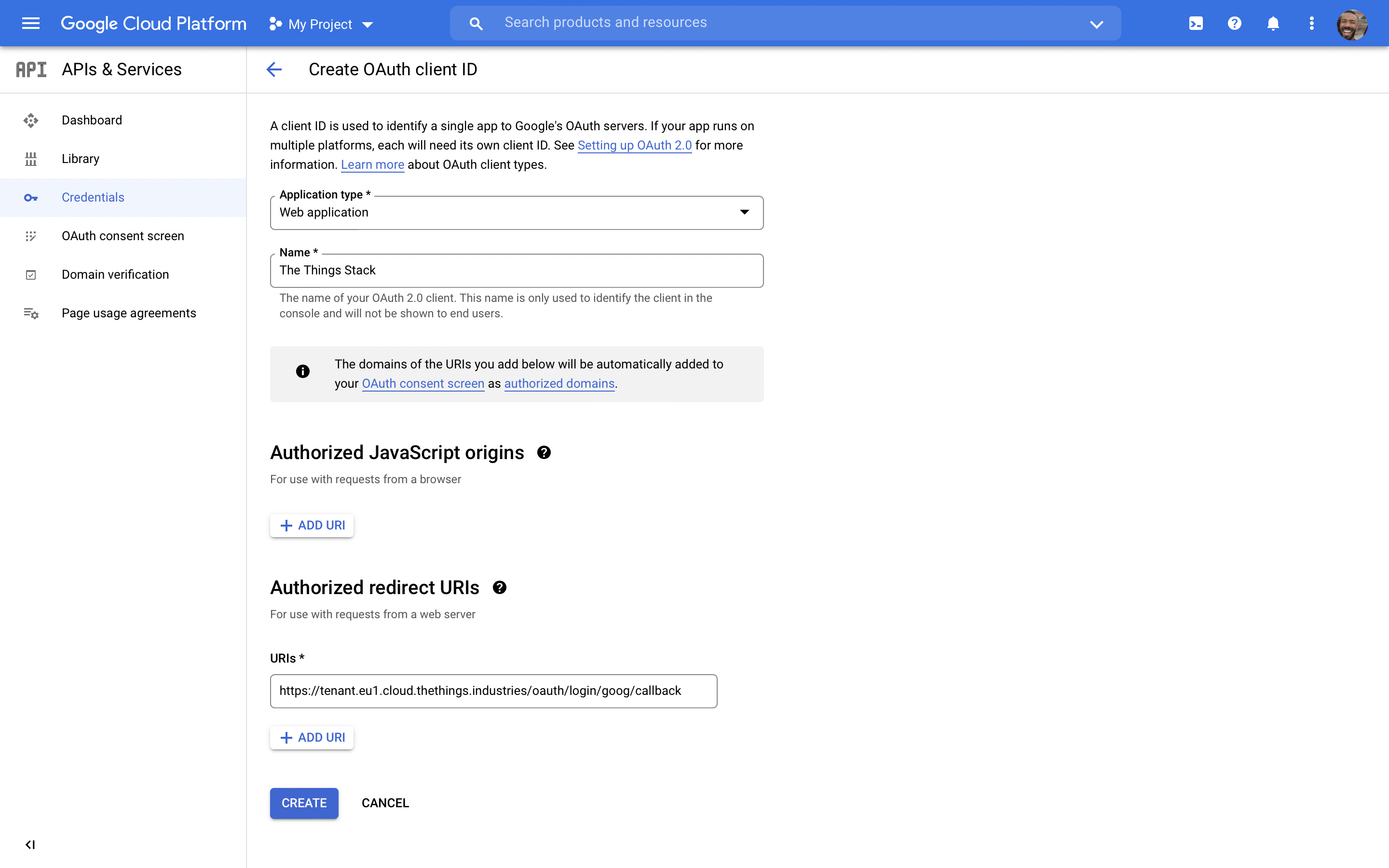Collapse the left sidebar with chevron icon
This screenshot has width=1389, height=868.
30,844
